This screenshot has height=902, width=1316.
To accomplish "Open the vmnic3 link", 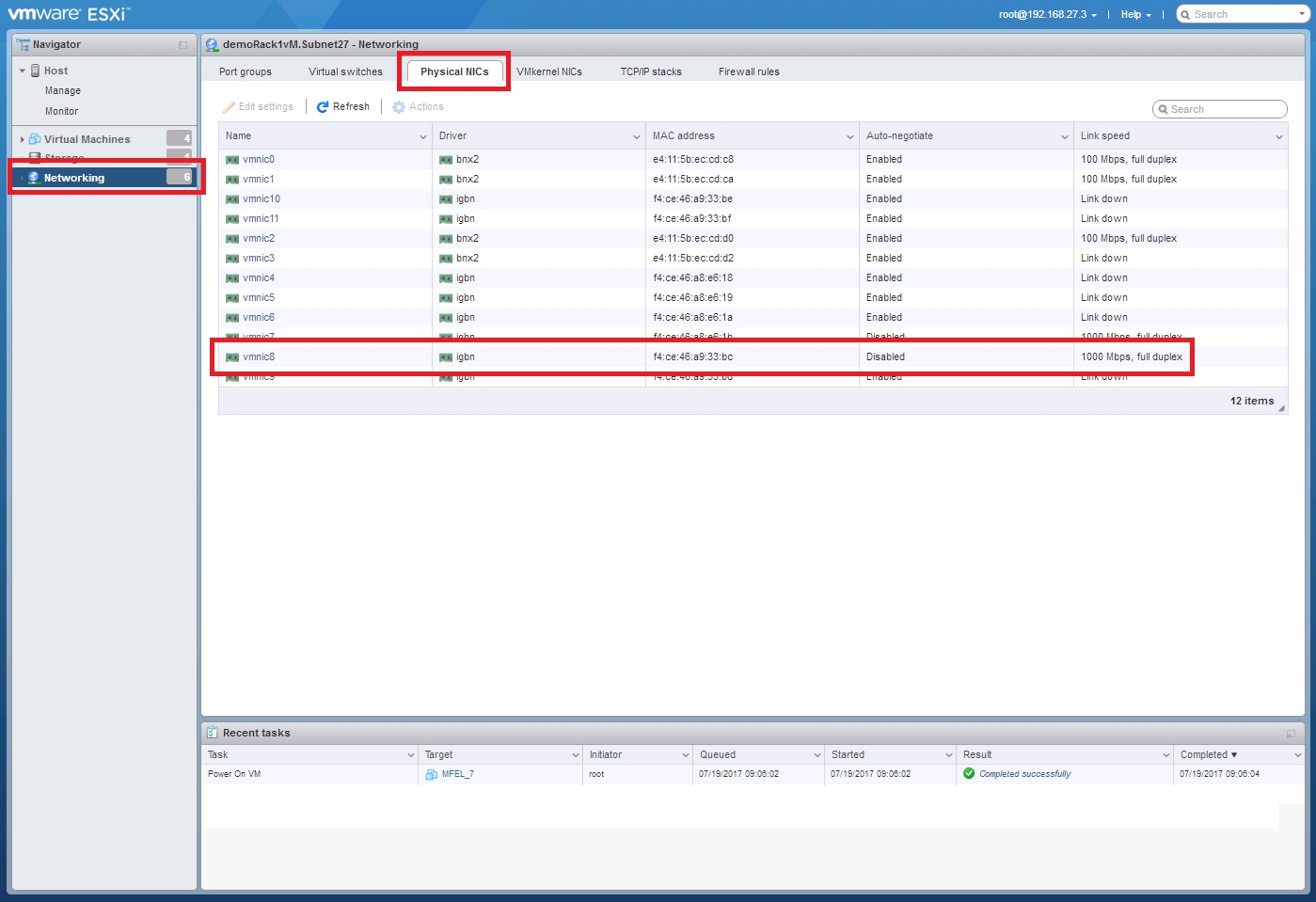I will pyautogui.click(x=259, y=259).
